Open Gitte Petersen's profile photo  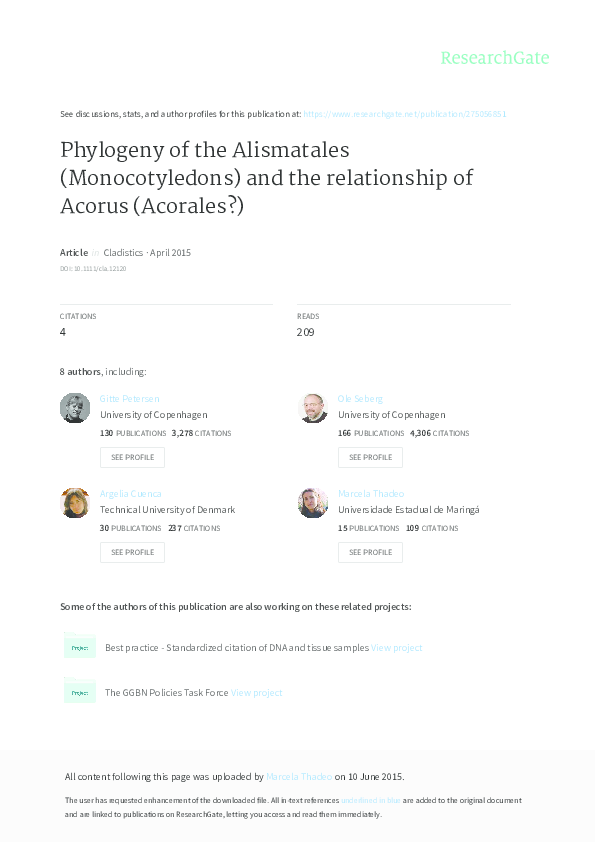(x=75, y=407)
